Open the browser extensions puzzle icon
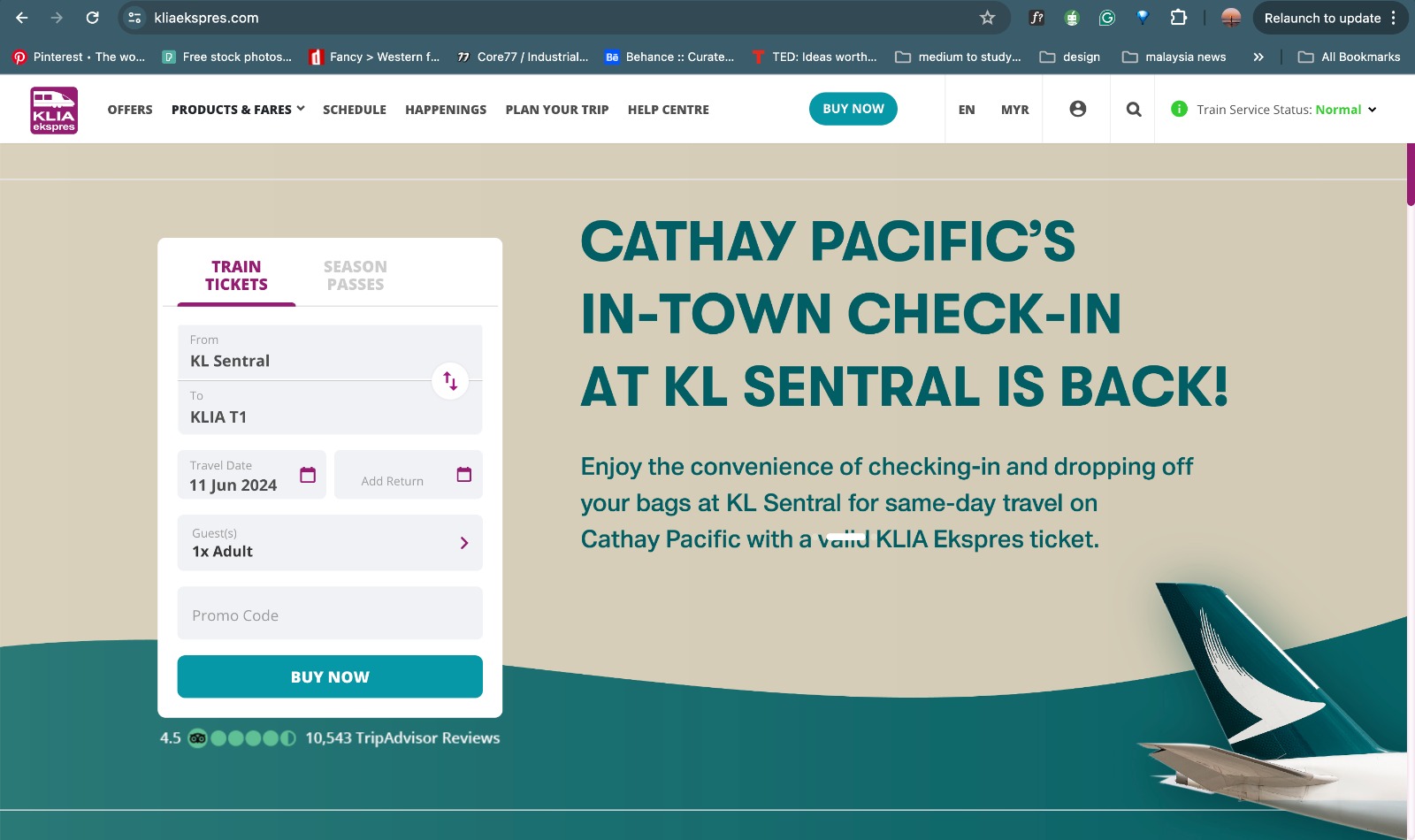 click(1178, 18)
